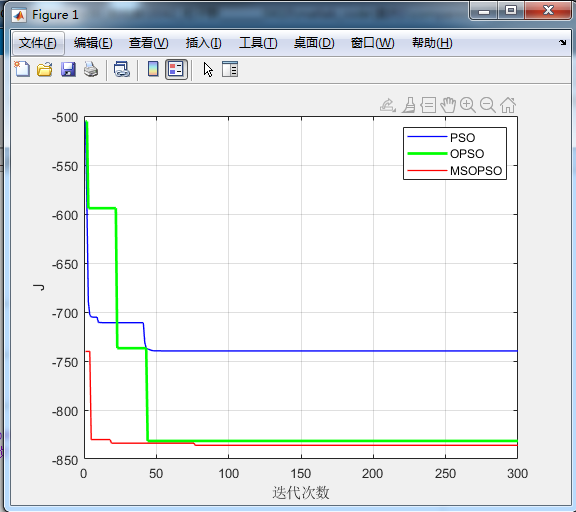Toggle the legend display button
The width and height of the screenshot is (576, 512).
[176, 69]
